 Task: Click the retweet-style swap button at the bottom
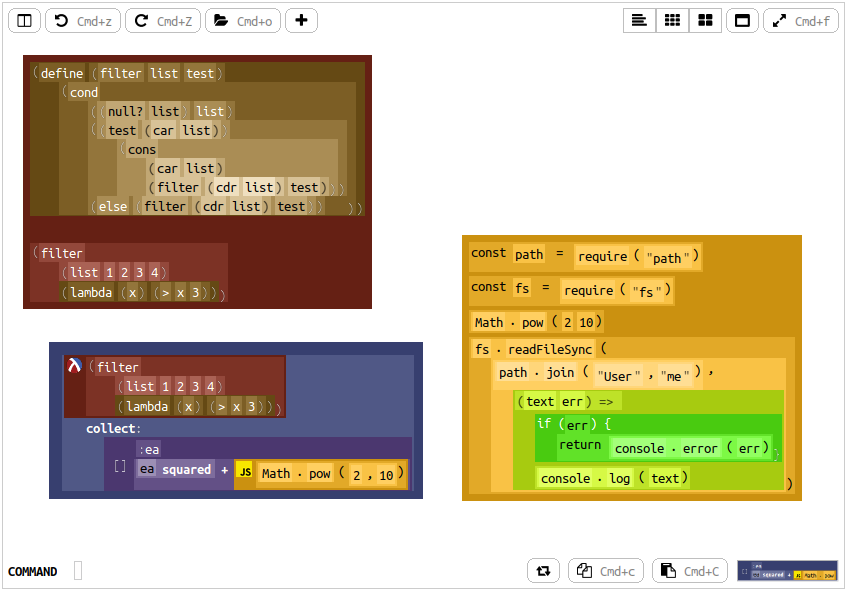click(543, 571)
